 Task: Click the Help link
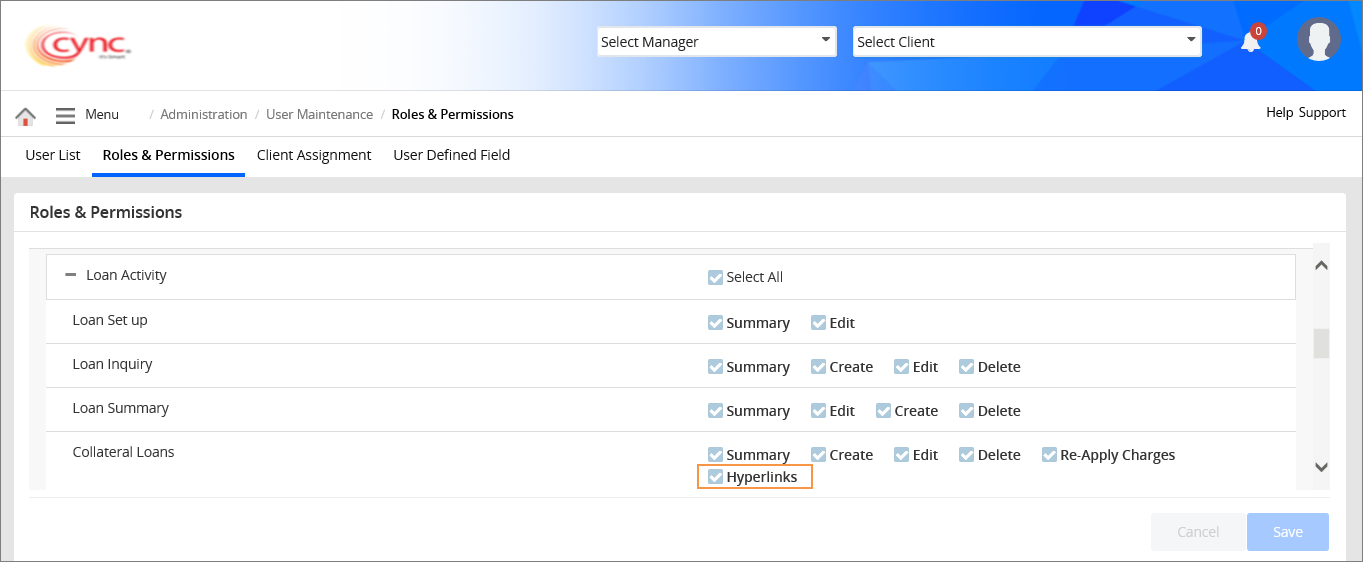click(1279, 113)
